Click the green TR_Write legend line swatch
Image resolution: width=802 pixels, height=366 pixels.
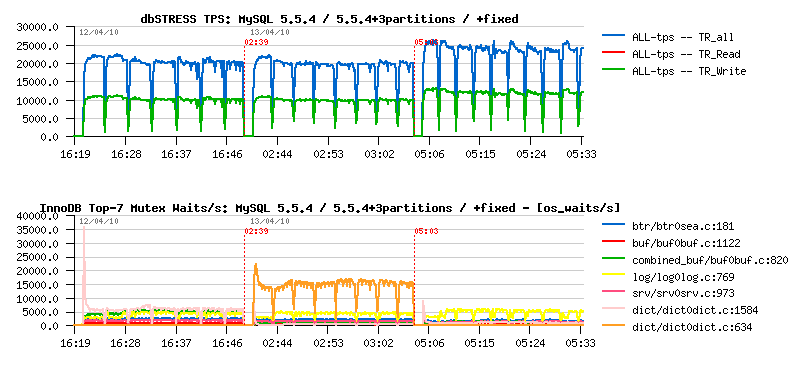(613, 70)
